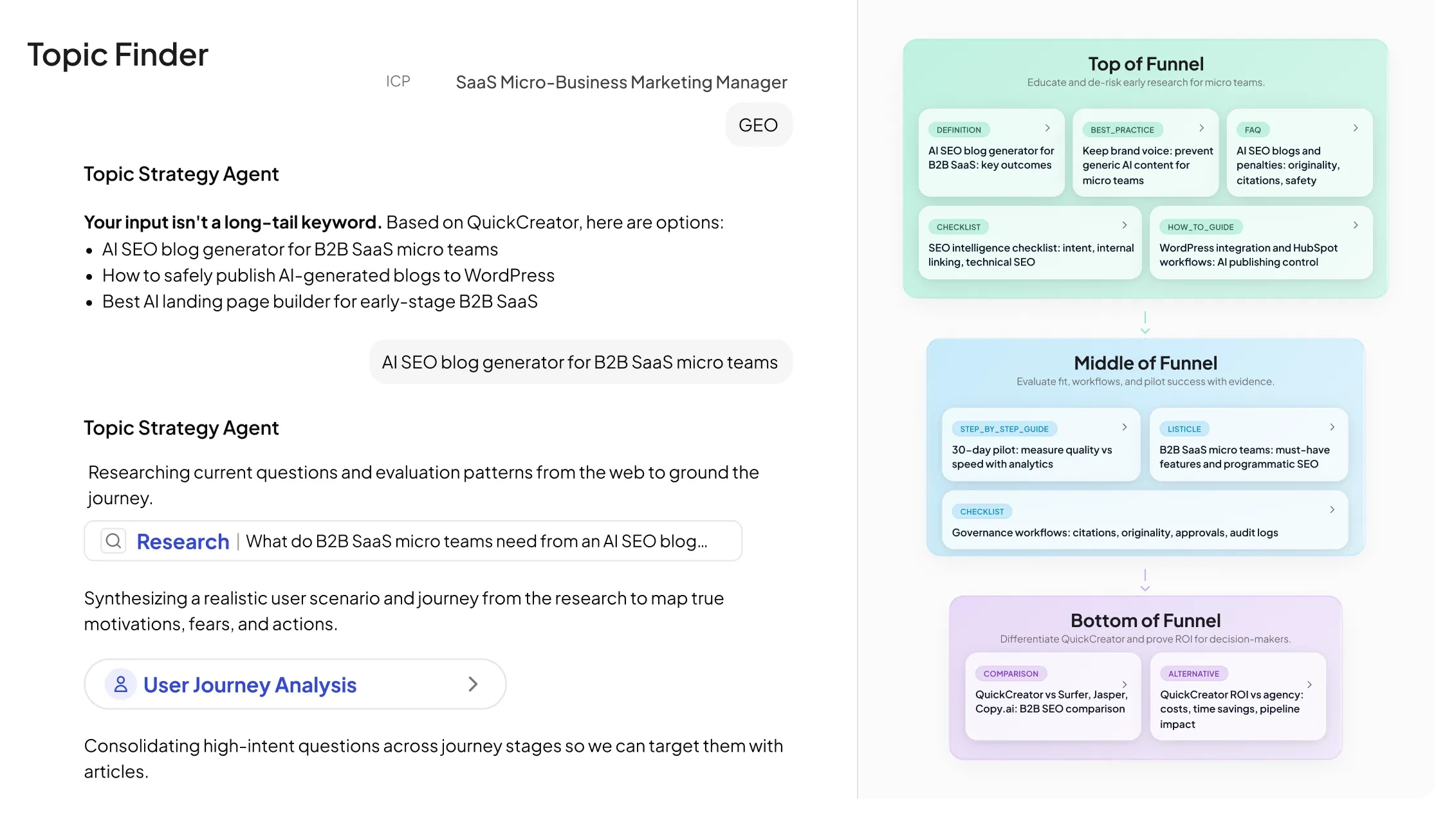Screen dimensions: 1436x840
Task: Click the Governance workflows card chevron
Action: [x=1332, y=509]
